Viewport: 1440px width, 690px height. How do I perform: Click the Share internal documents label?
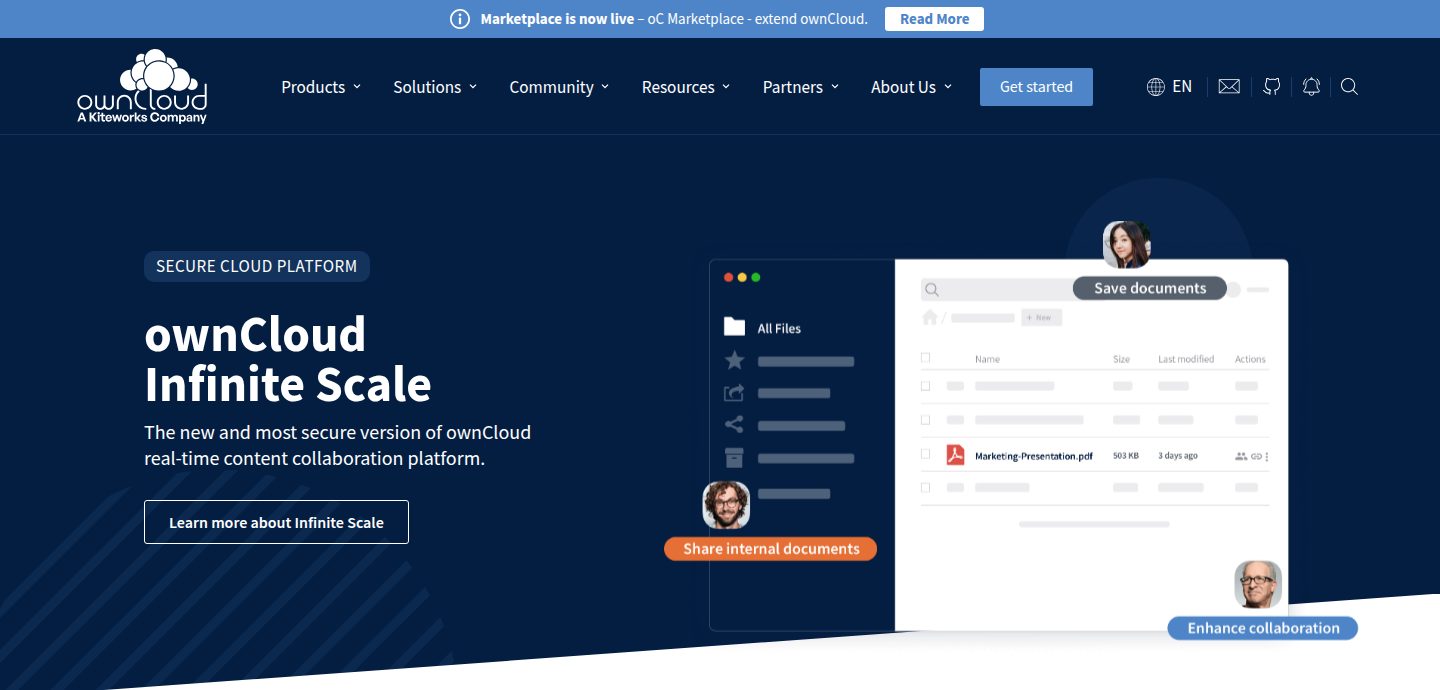point(771,549)
